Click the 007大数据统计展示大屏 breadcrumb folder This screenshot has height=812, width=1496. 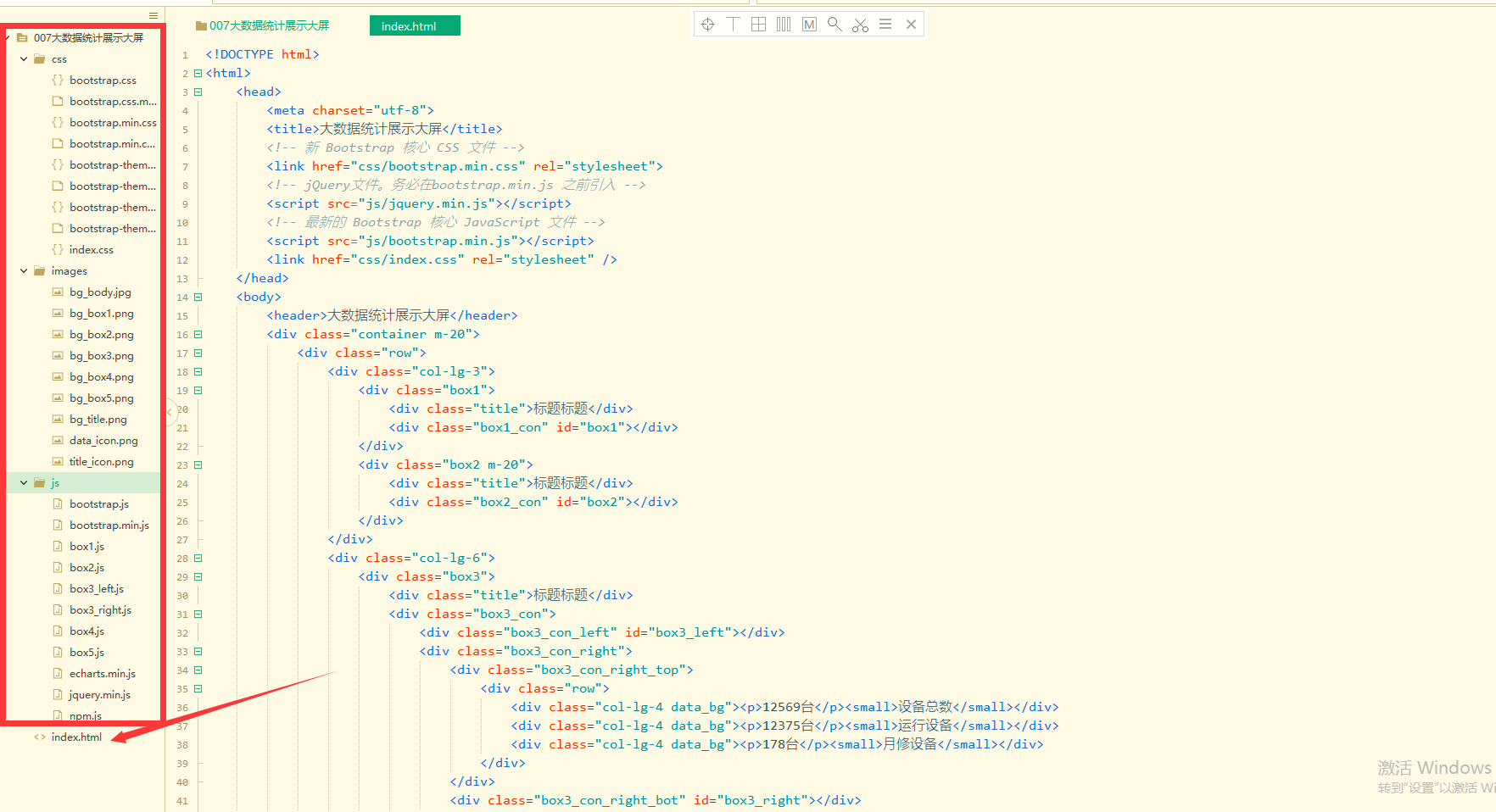pyautogui.click(x=262, y=26)
